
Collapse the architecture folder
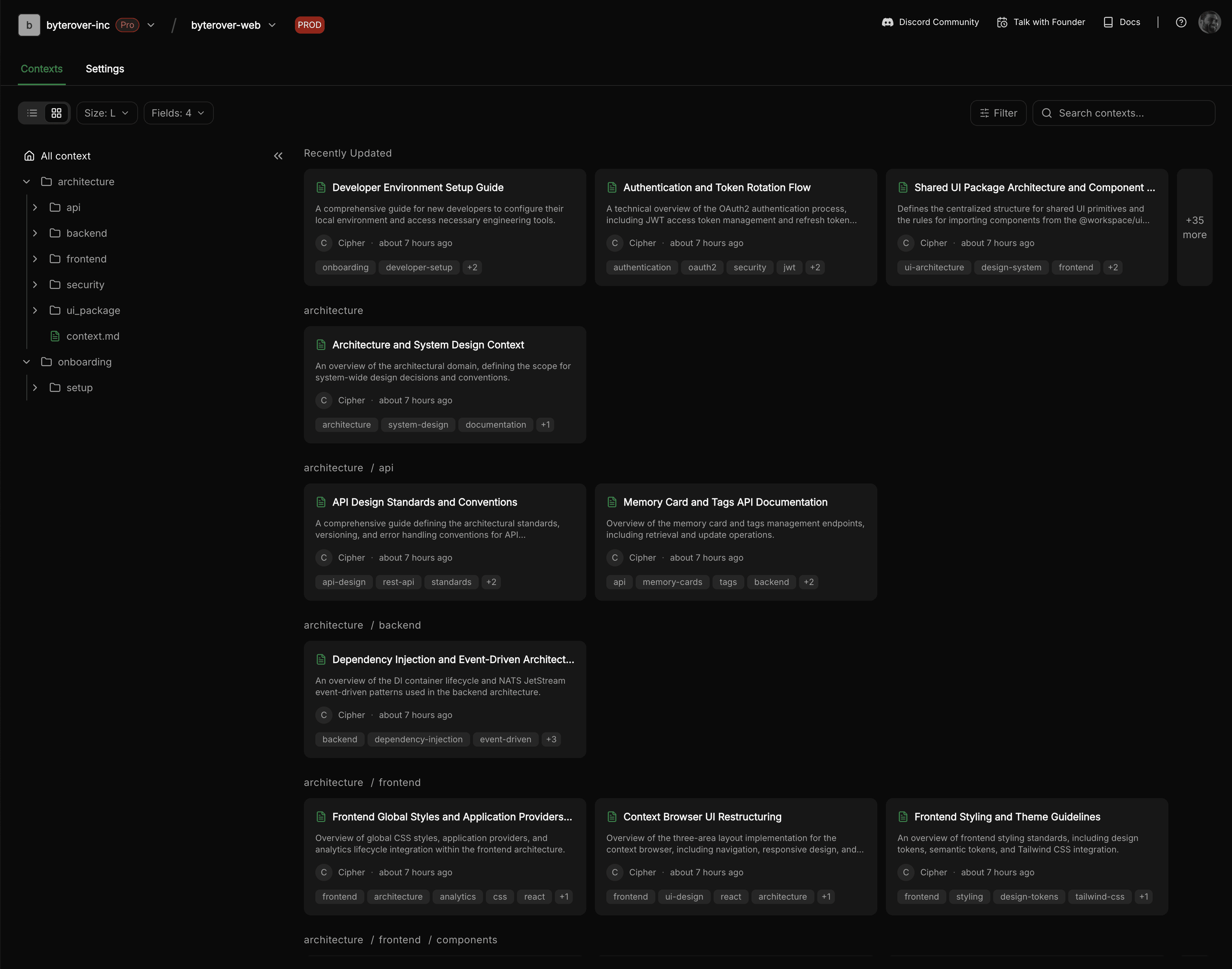26,182
